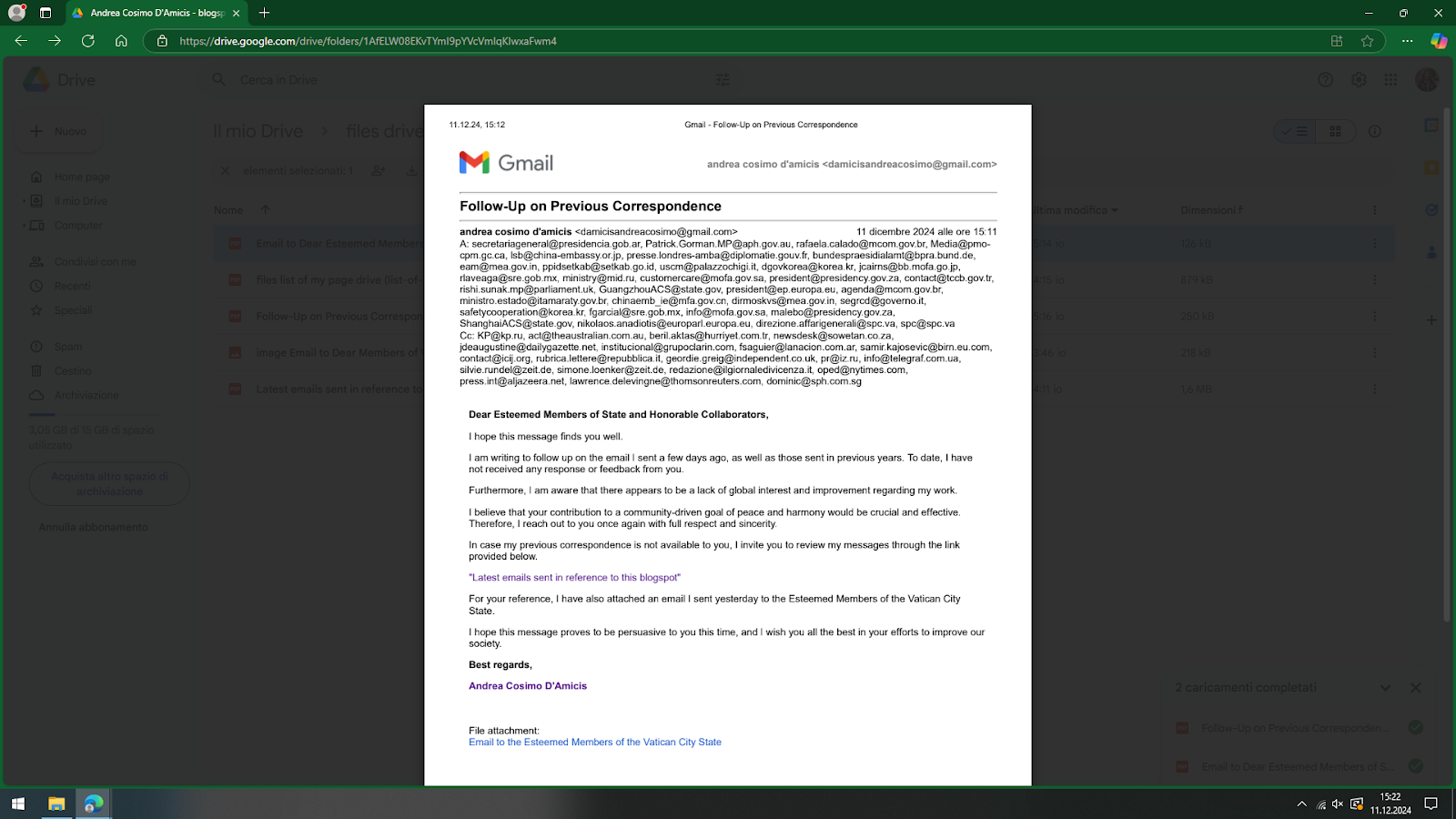Open more actions for 'Latest emails sent in reference' row
The width and height of the screenshot is (1456, 819).
click(1375, 389)
